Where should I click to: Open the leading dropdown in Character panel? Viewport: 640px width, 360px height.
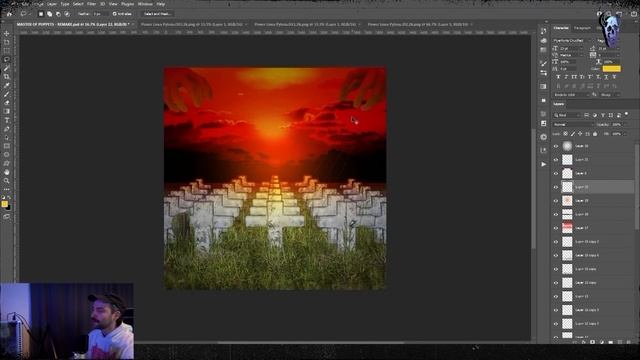(x=609, y=48)
